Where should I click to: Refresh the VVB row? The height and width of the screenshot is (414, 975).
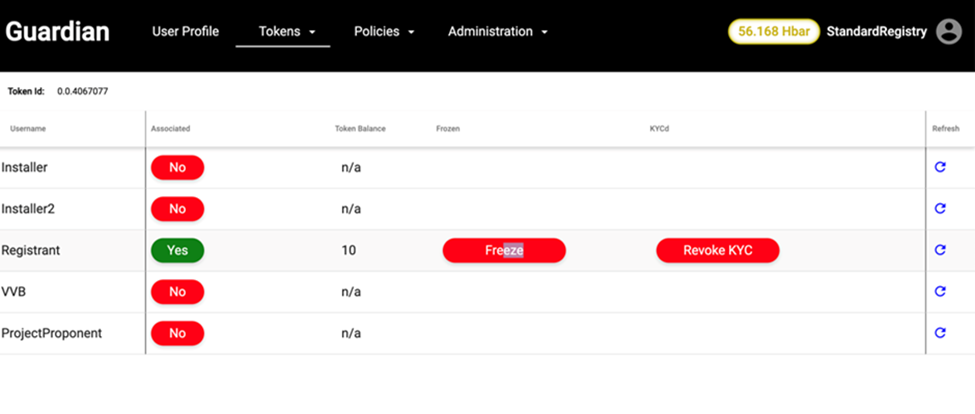940,291
